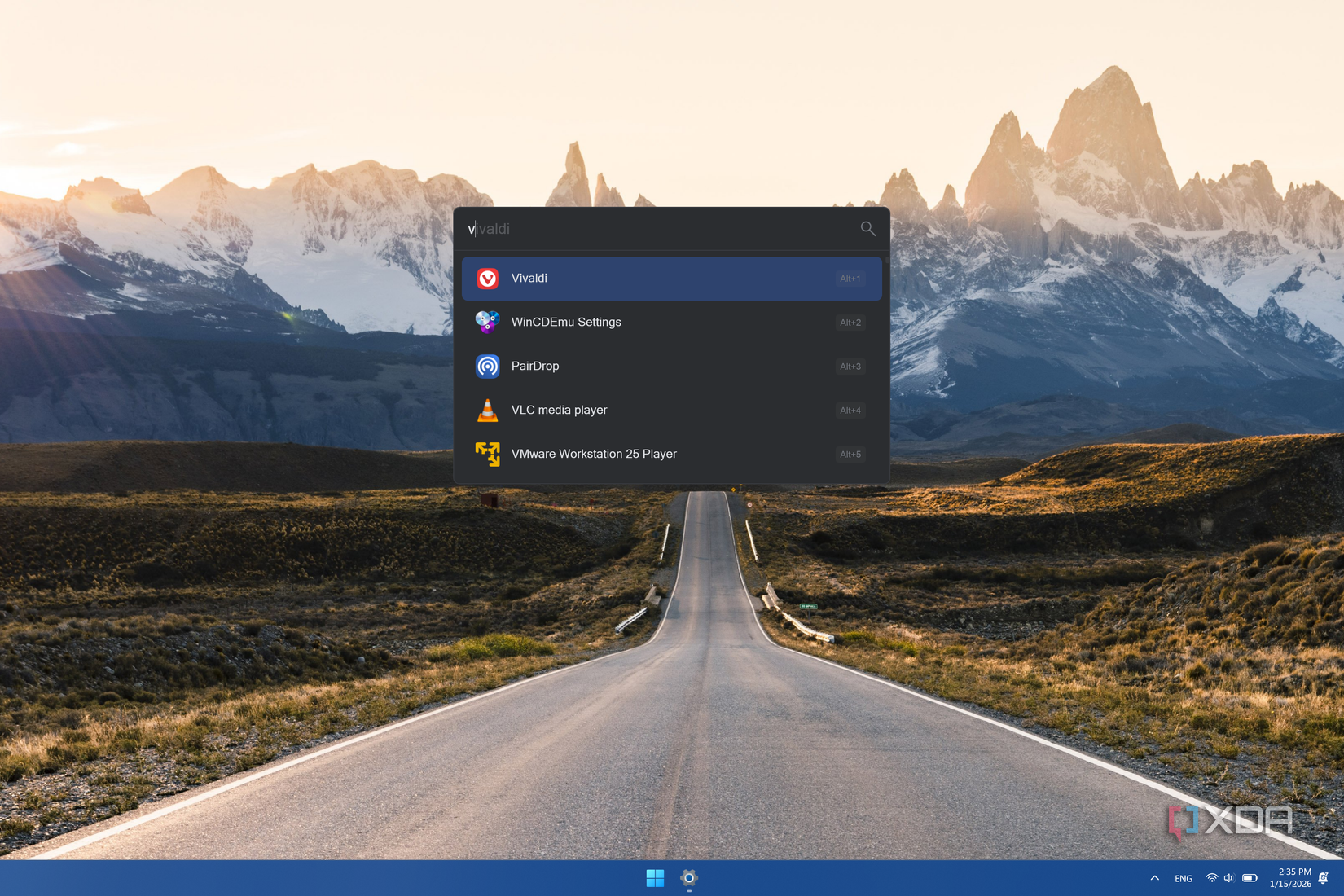The width and height of the screenshot is (1344, 896).
Task: Open WinCDEmu Settings via its disc icon
Action: tap(487, 322)
